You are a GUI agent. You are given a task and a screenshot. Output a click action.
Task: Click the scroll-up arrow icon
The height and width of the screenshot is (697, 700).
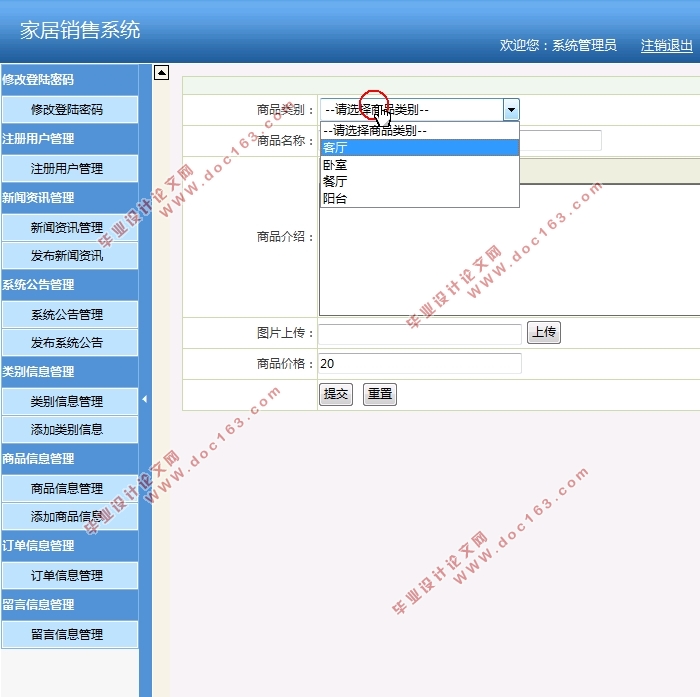coord(161,72)
